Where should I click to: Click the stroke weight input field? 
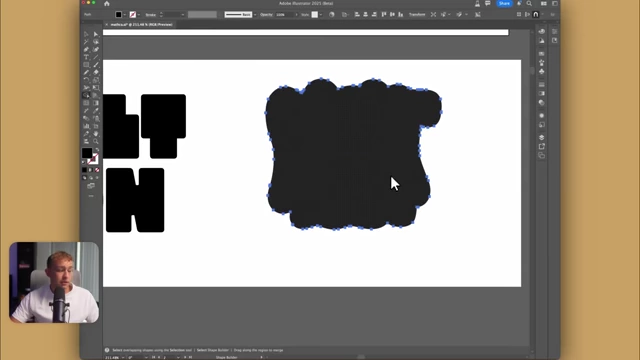[x=171, y=15]
